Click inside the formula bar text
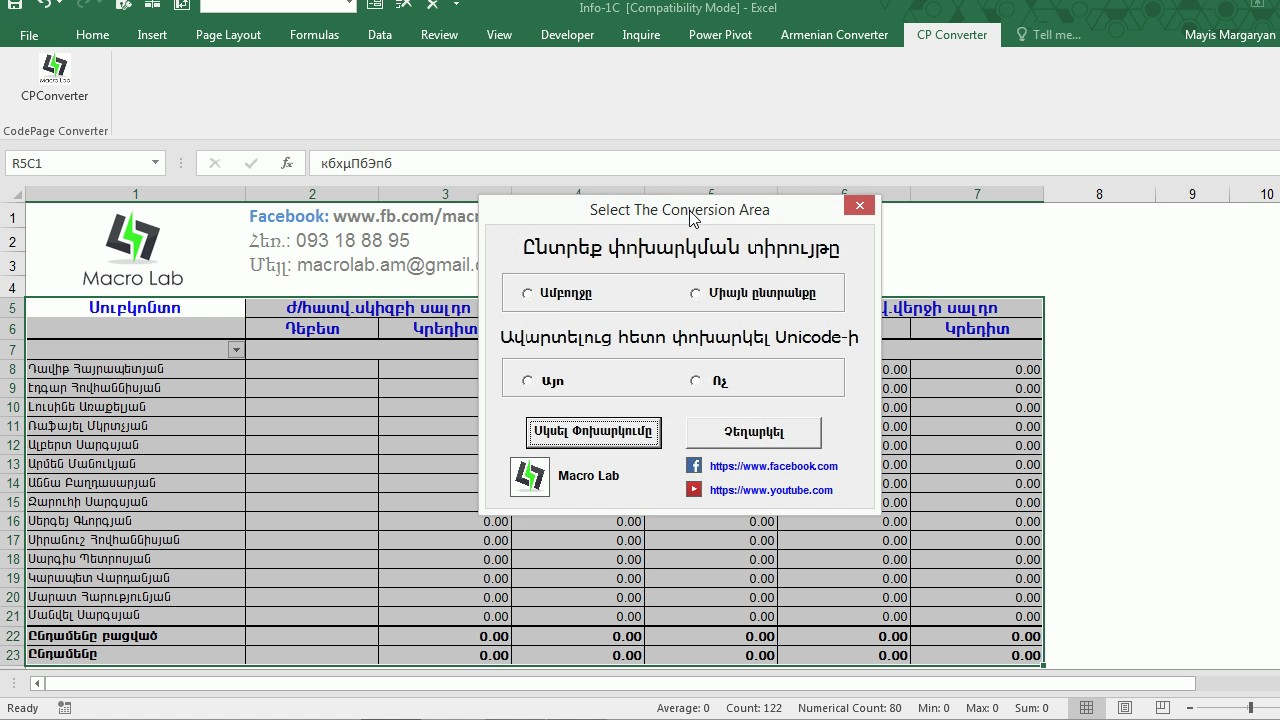The height and width of the screenshot is (720, 1280). [357, 163]
